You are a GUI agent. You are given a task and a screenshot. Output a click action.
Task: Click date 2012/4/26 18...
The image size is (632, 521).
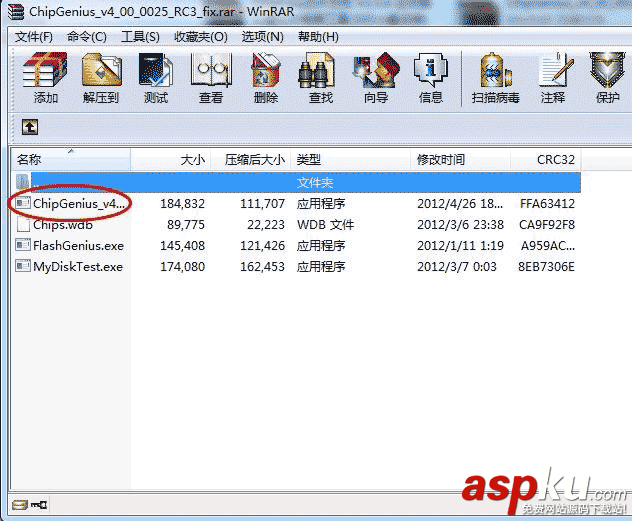tap(460, 203)
